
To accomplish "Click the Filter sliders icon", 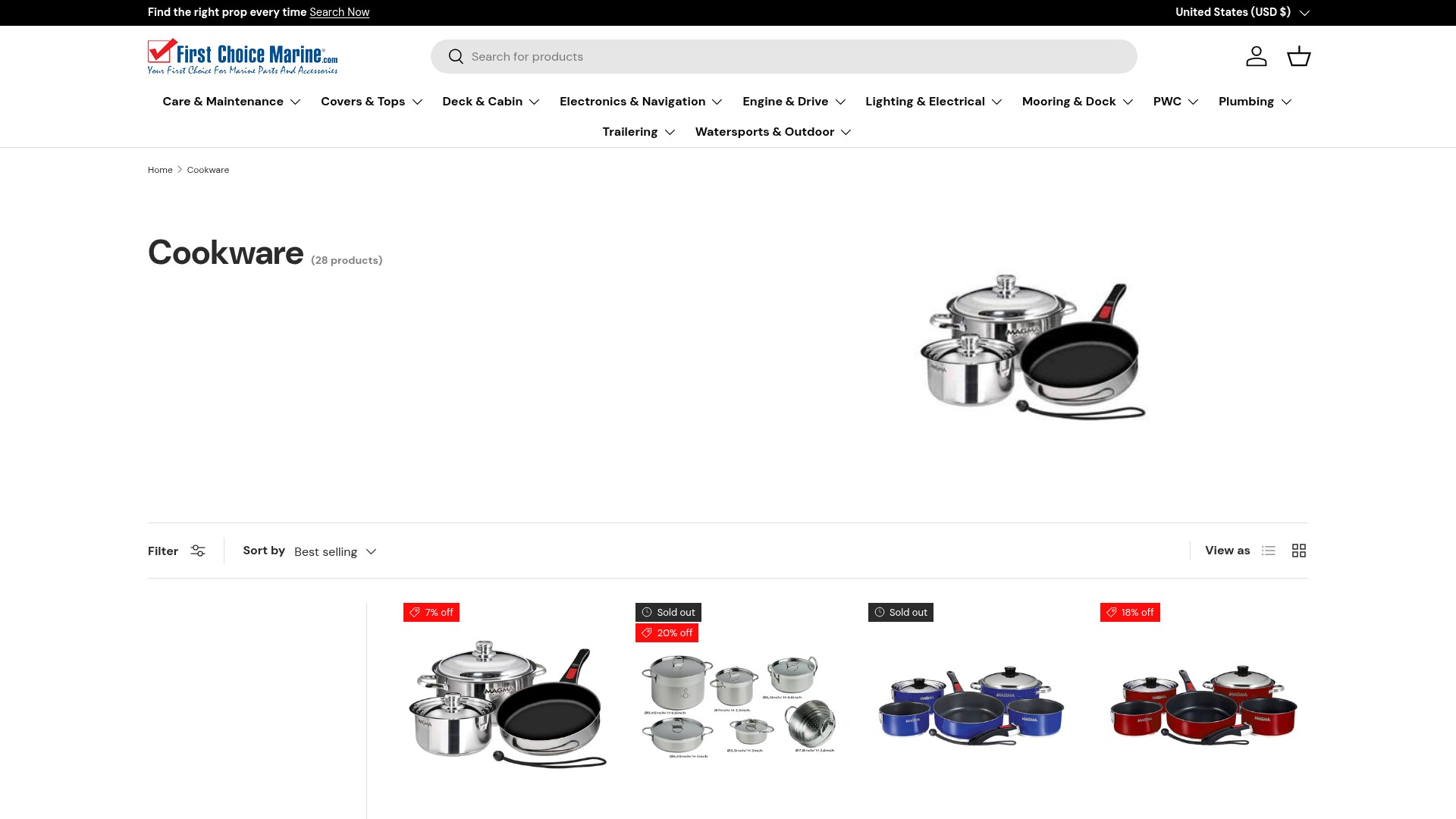I will 198,551.
